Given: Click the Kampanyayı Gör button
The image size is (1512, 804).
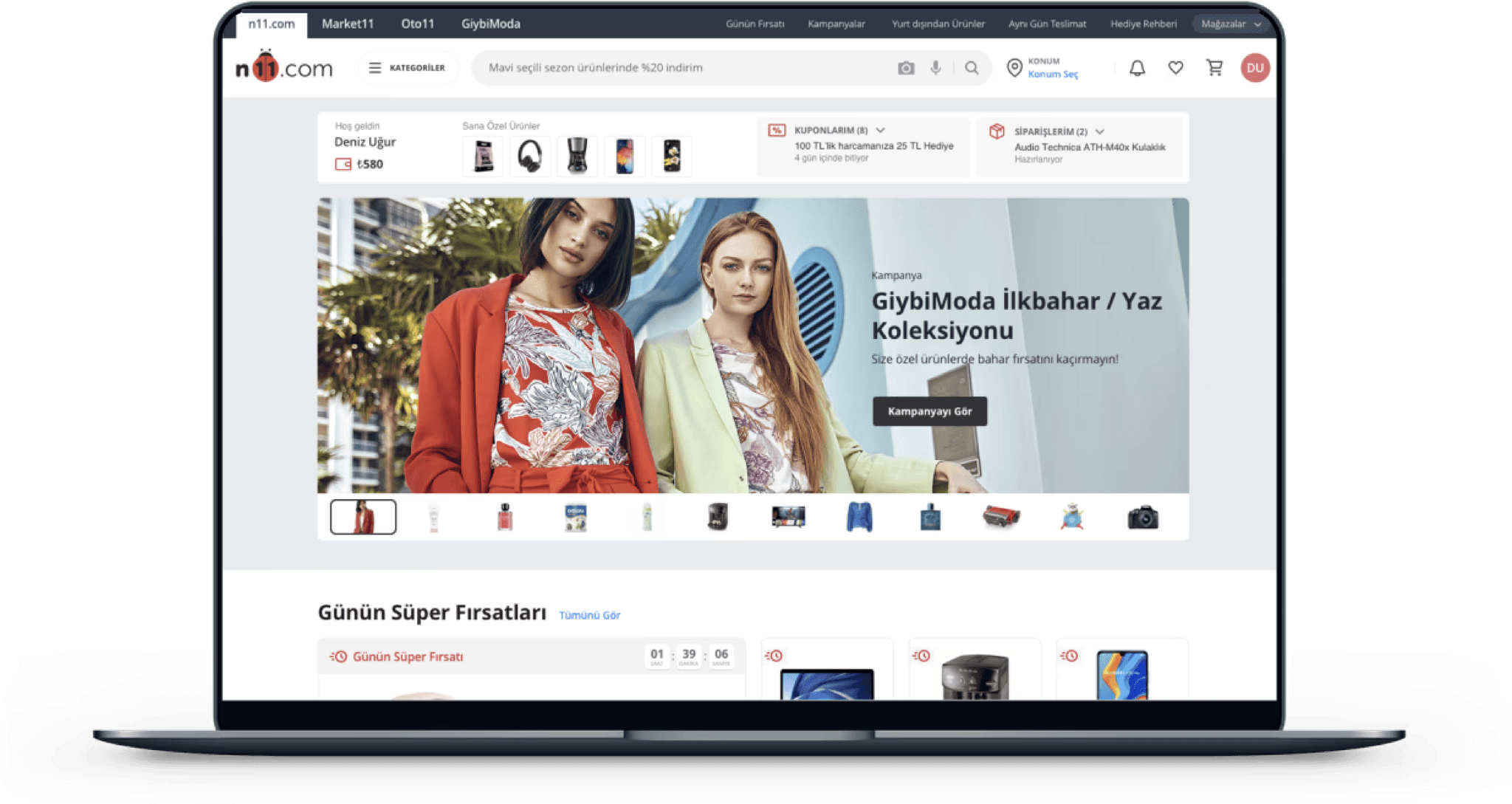Looking at the screenshot, I should point(929,411).
